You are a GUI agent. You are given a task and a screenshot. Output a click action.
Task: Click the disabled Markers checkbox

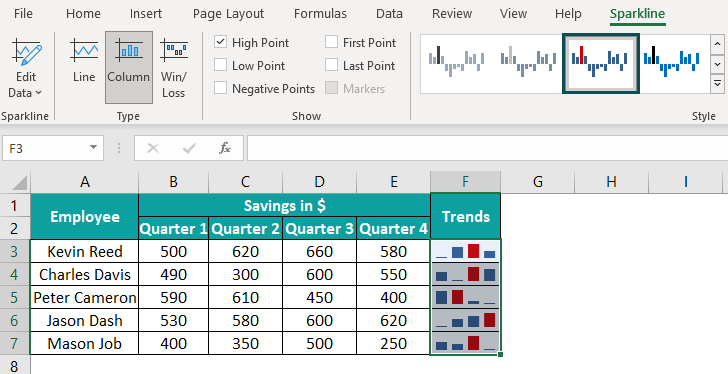[x=331, y=88]
